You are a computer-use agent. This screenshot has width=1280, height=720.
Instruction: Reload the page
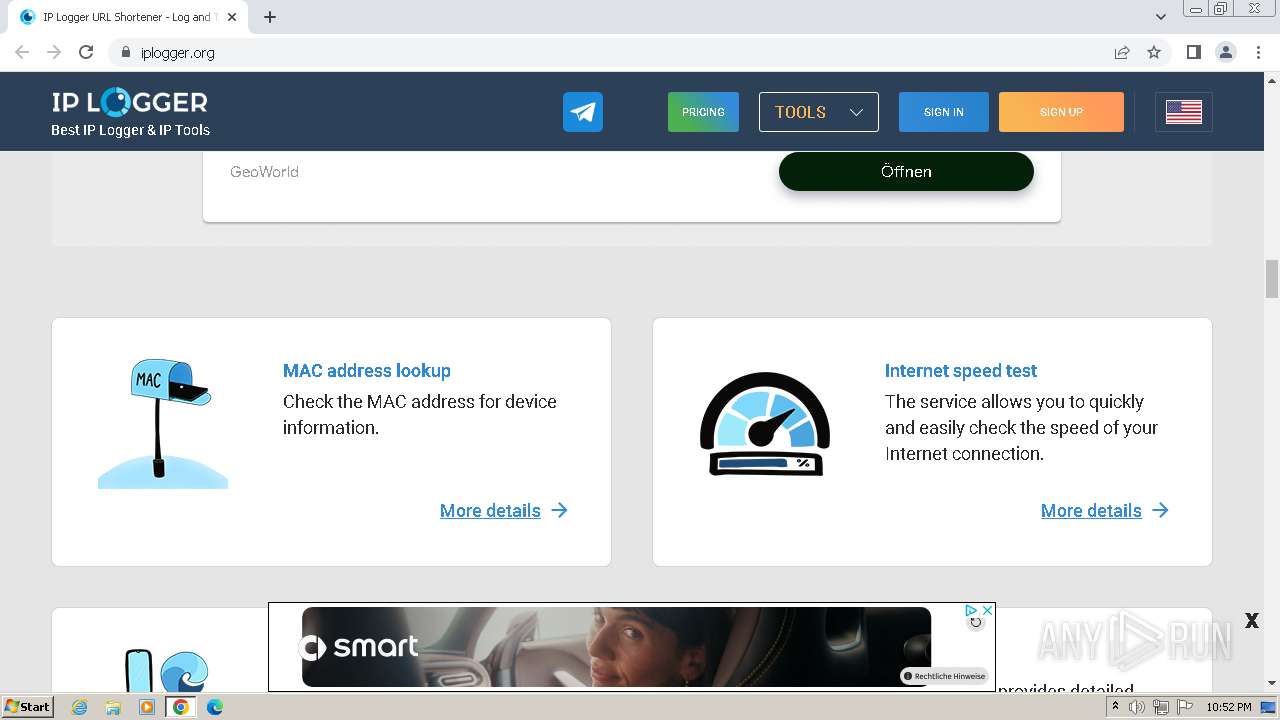pyautogui.click(x=86, y=52)
